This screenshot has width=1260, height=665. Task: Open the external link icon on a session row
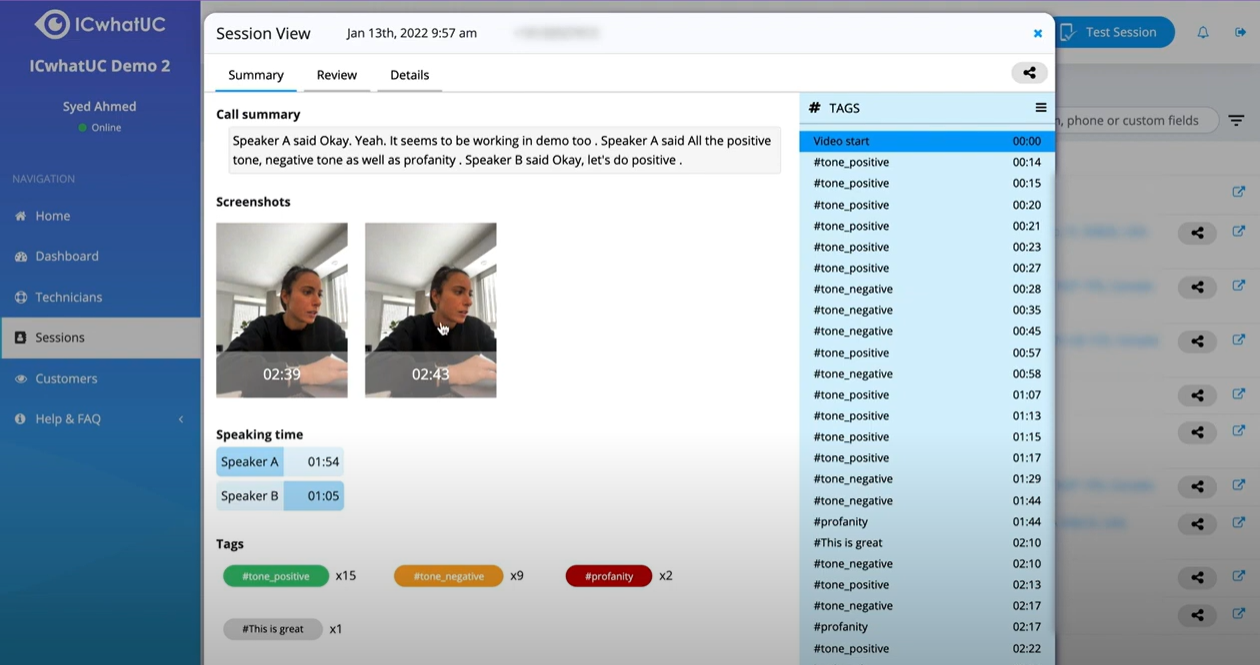[x=1240, y=191]
